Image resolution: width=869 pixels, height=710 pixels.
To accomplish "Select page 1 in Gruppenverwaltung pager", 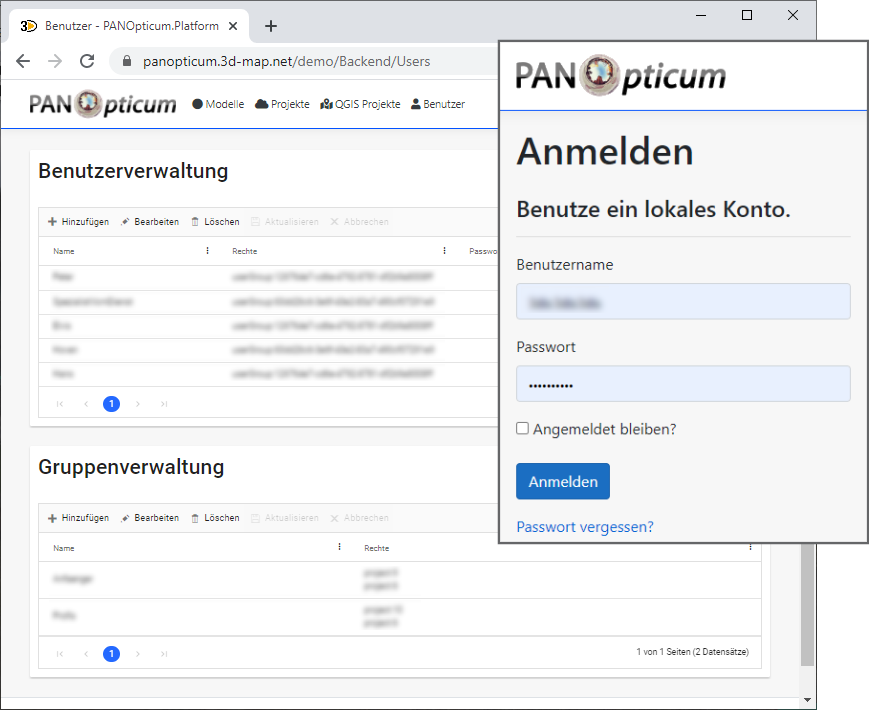I will (x=111, y=654).
